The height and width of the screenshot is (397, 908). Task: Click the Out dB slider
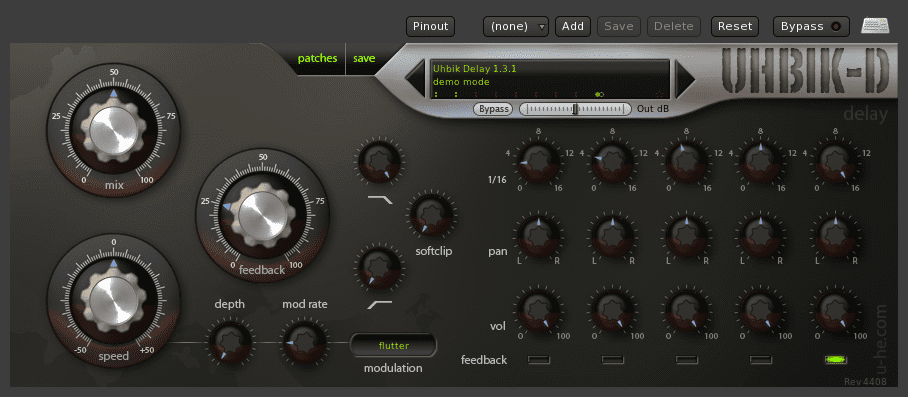(575, 109)
